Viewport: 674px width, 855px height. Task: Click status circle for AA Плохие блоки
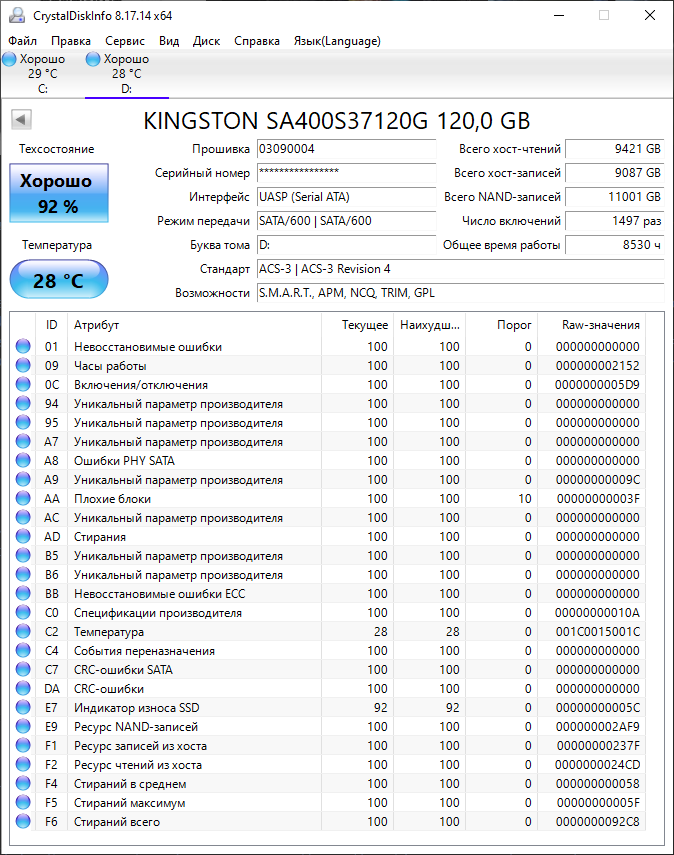coord(23,498)
